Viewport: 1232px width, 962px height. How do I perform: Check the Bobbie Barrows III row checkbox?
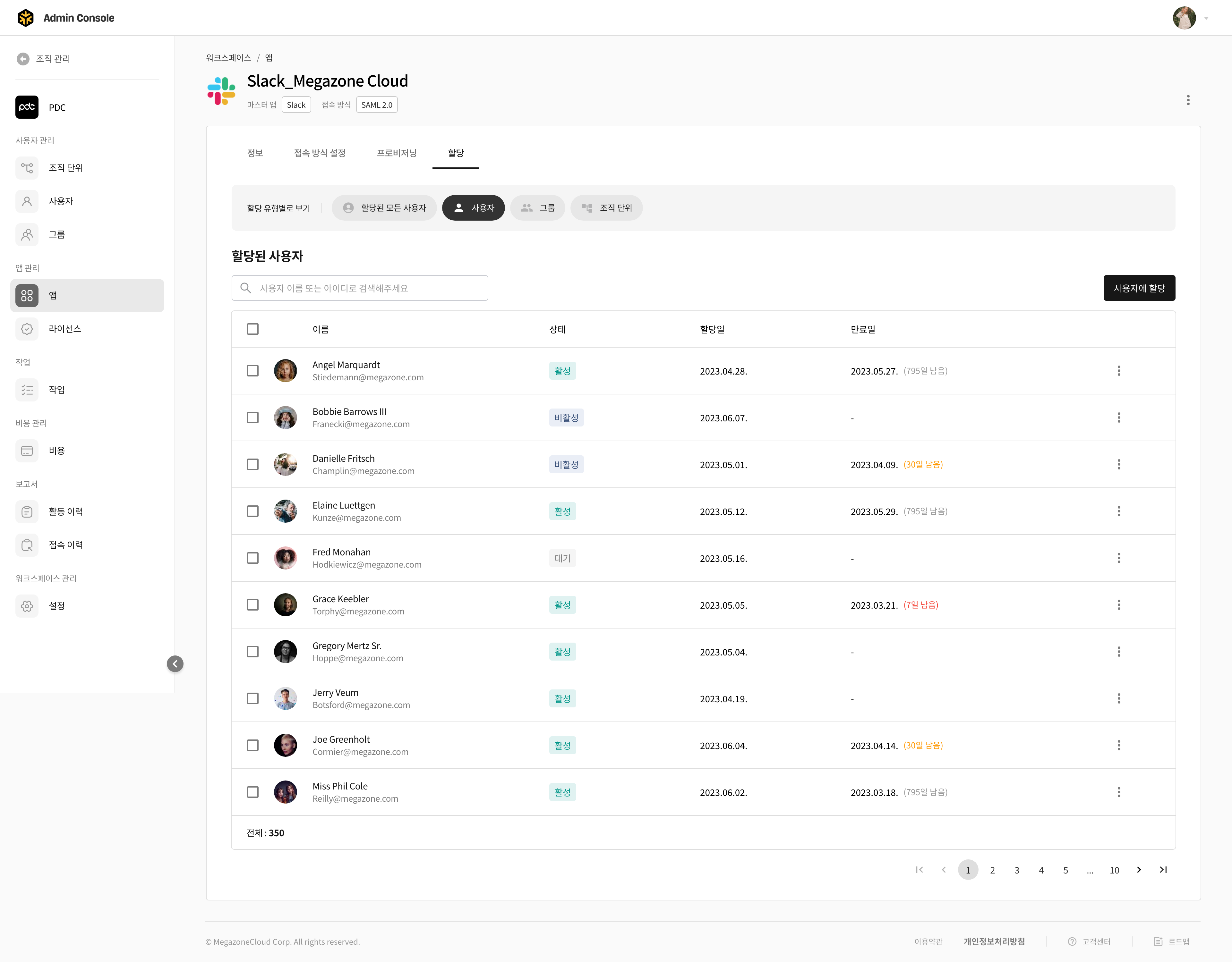coord(253,418)
